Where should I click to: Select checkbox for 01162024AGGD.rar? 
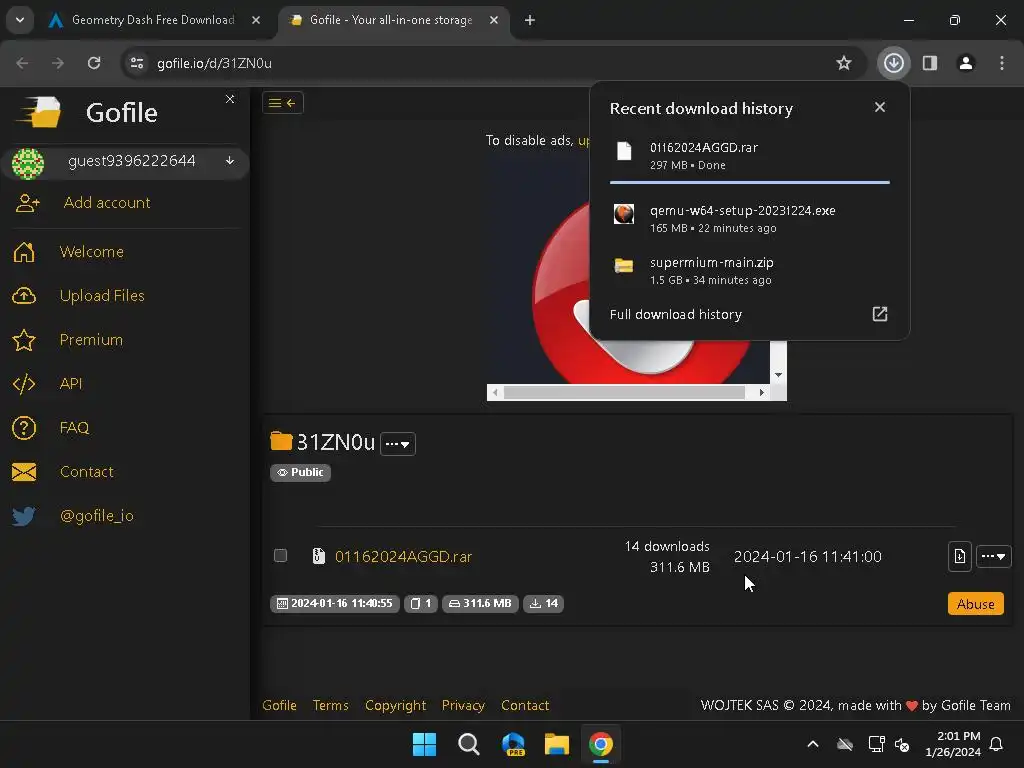[x=280, y=556]
